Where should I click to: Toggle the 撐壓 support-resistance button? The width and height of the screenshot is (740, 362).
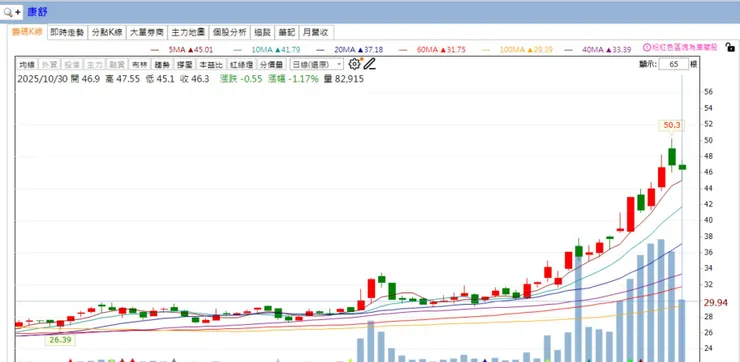[x=184, y=65]
